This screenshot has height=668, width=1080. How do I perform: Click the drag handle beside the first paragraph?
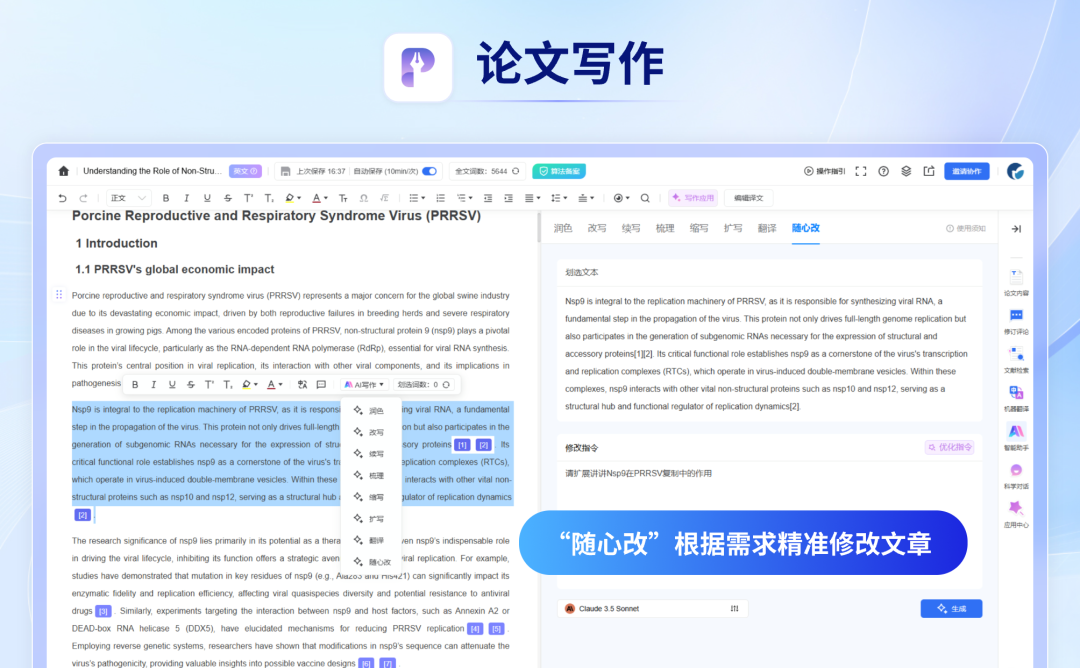[x=59, y=295]
